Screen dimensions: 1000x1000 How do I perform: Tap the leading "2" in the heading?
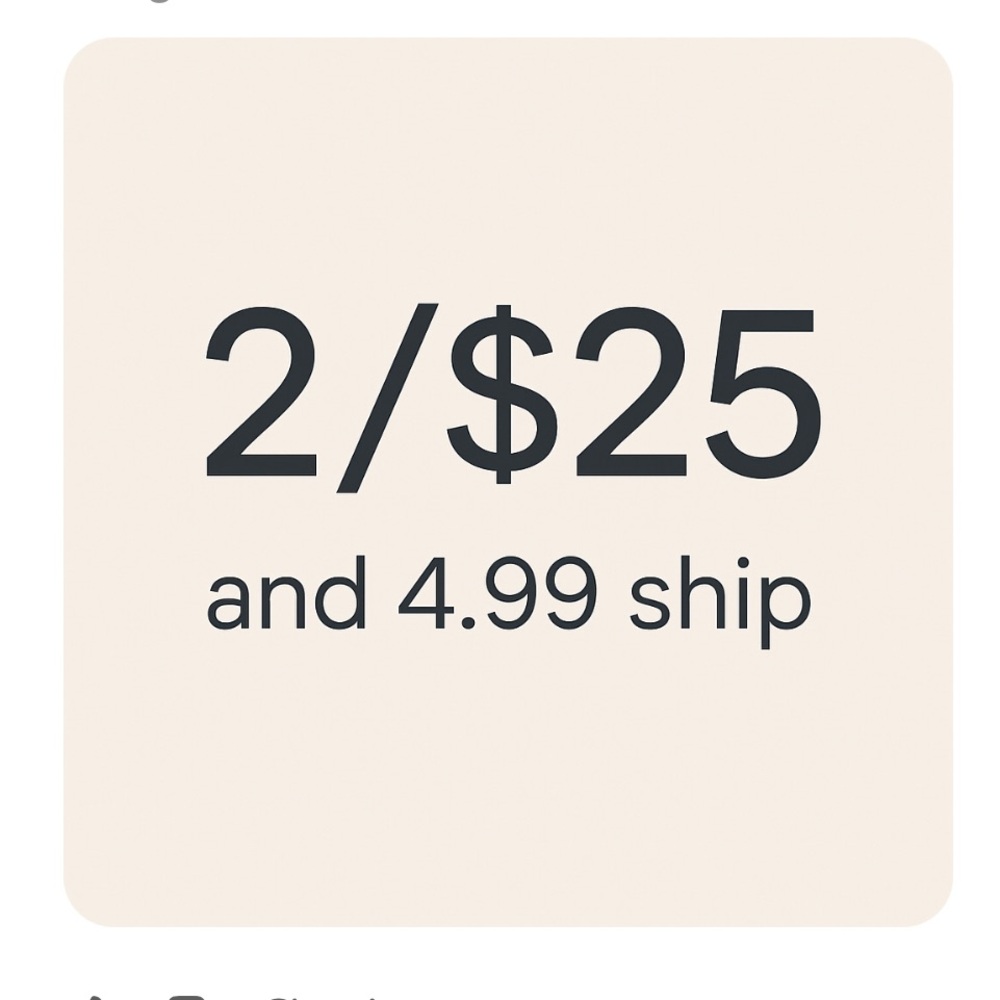pos(262,393)
